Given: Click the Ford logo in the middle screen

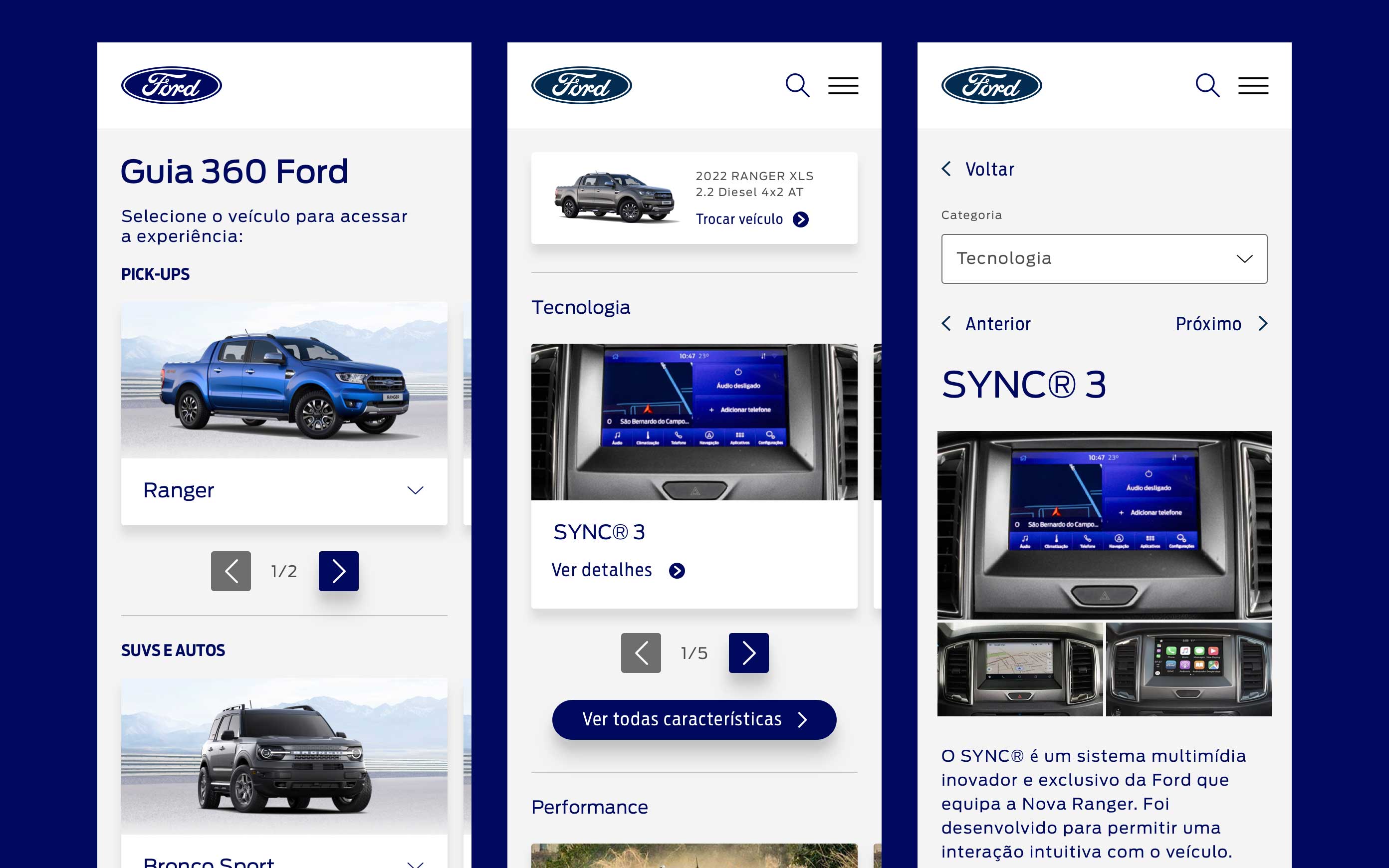Looking at the screenshot, I should pos(581,85).
